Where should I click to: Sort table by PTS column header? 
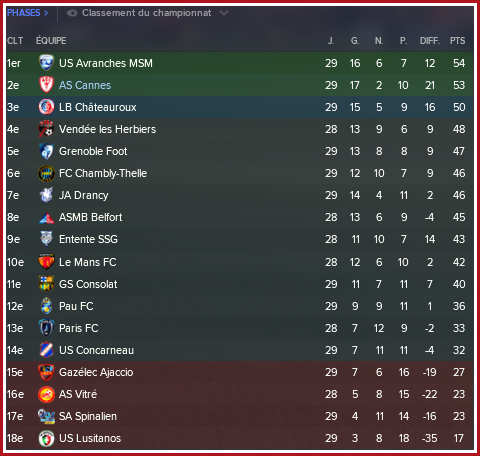coord(457,41)
